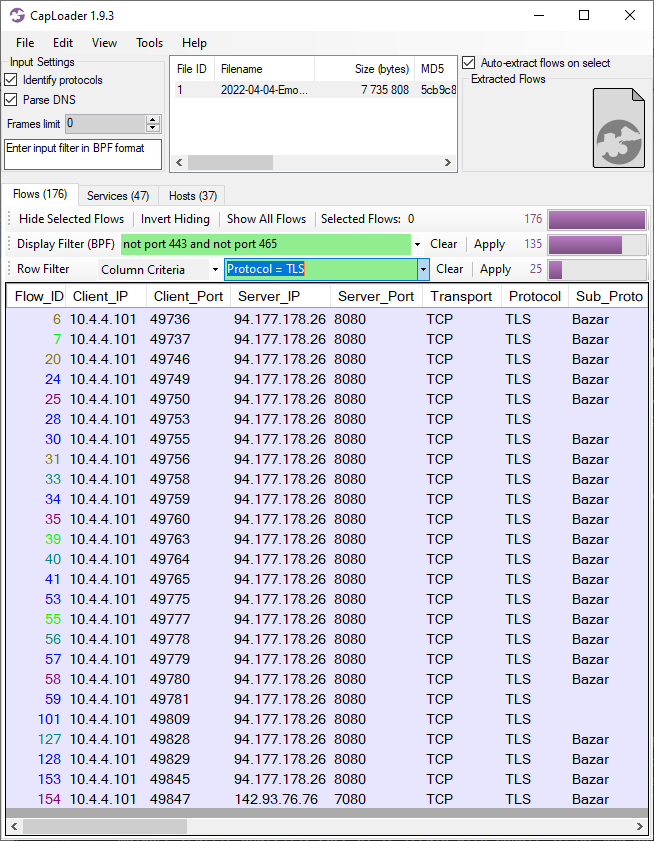Viewport: 654px width, 841px height.
Task: Toggle the Identify protocols checkbox
Action: pos(11,80)
